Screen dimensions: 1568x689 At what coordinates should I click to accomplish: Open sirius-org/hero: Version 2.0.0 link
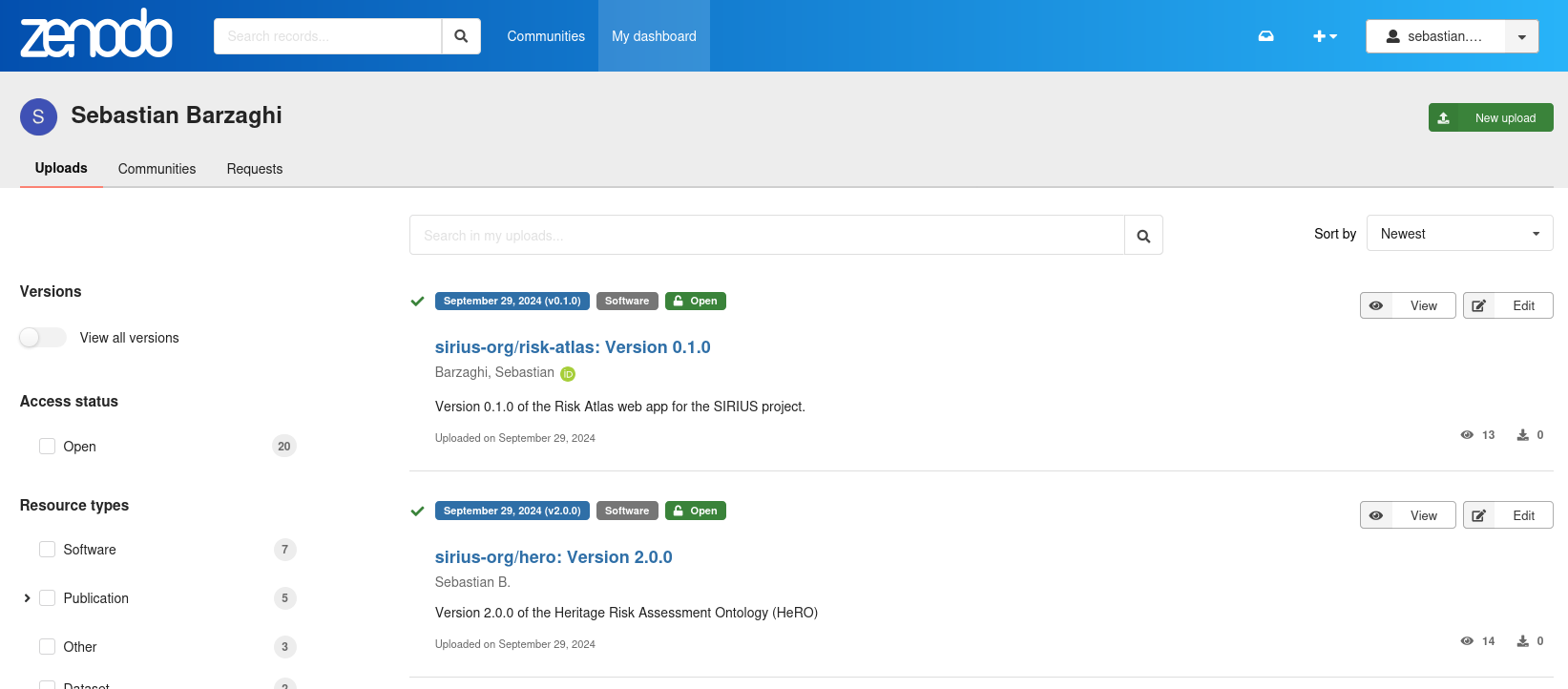(x=554, y=557)
